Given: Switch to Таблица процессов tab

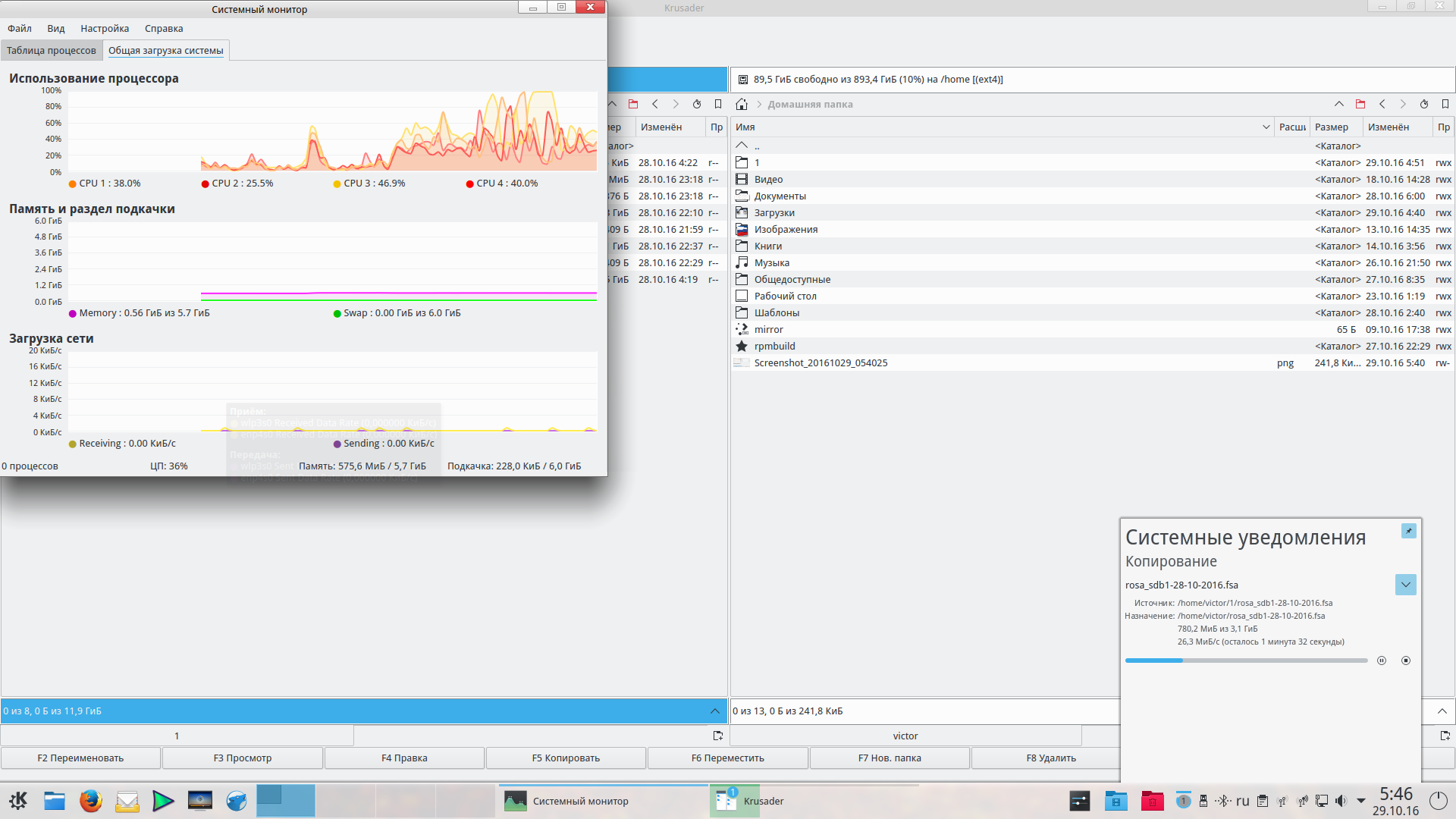Looking at the screenshot, I should coord(52,51).
